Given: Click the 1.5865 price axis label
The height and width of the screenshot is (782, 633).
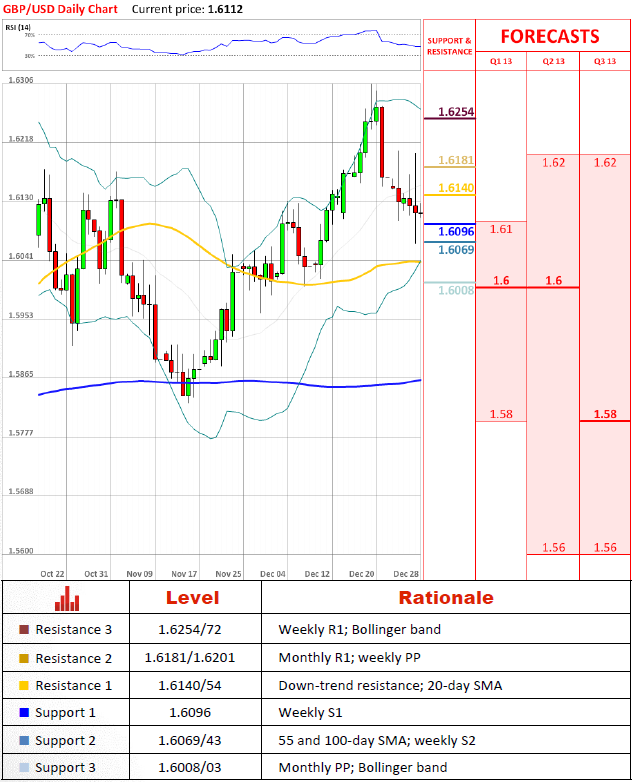Looking at the screenshot, I should click(x=21, y=374).
